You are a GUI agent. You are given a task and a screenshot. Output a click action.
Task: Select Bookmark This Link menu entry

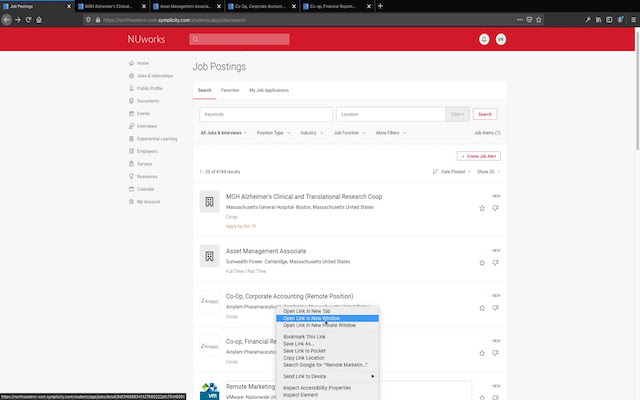[327, 337]
